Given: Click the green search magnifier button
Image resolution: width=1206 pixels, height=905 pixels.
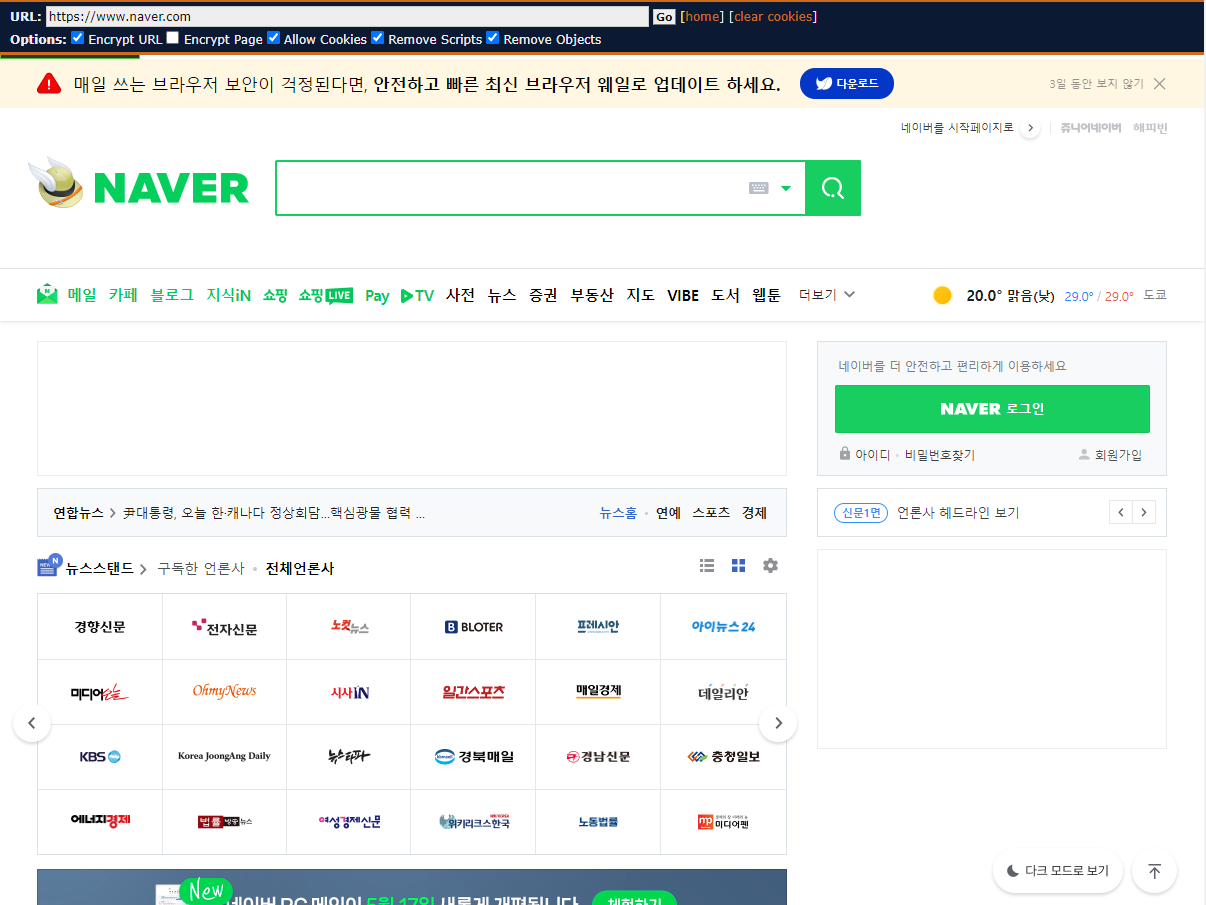Looking at the screenshot, I should (833, 188).
